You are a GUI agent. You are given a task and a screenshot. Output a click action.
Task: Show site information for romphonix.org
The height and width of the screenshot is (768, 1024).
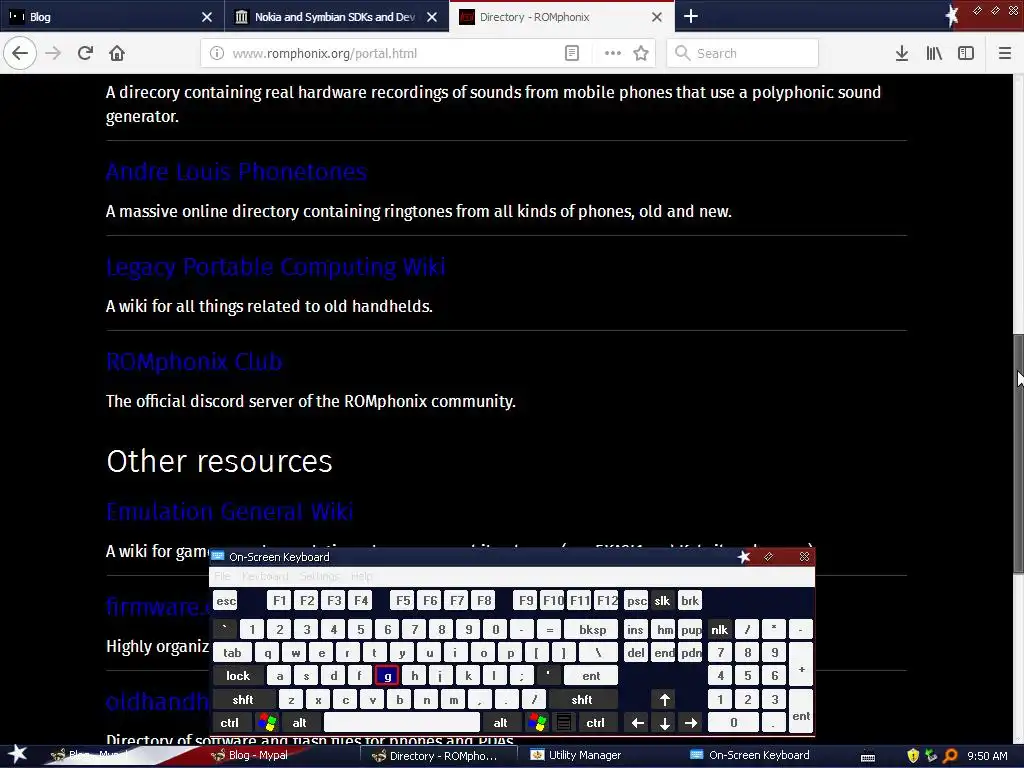[217, 54]
